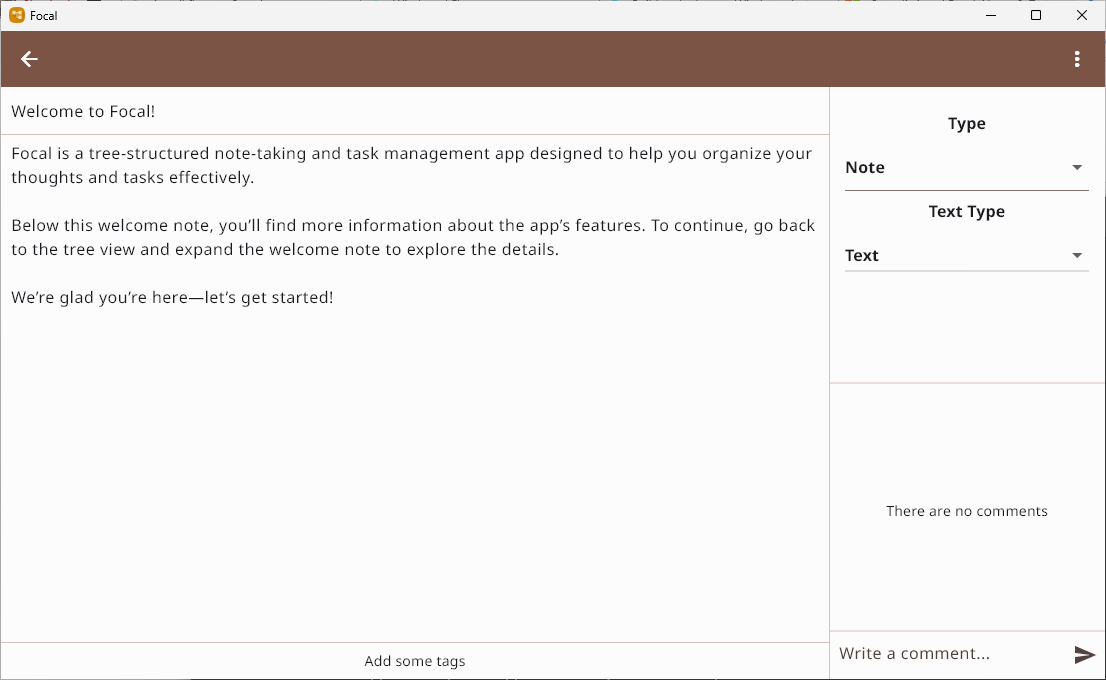Close the Focal window
The width and height of the screenshot is (1106, 680).
[x=1082, y=15]
